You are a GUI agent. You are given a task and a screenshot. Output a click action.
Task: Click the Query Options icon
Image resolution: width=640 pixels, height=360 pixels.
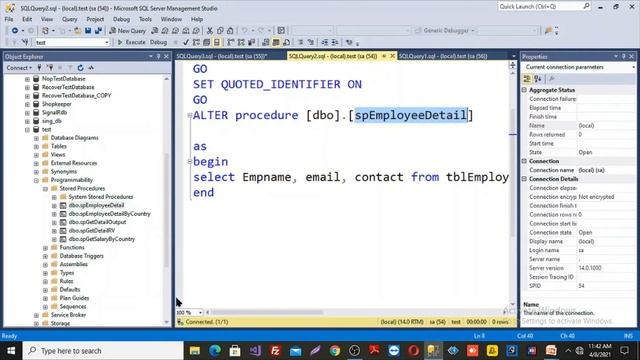coord(207,42)
